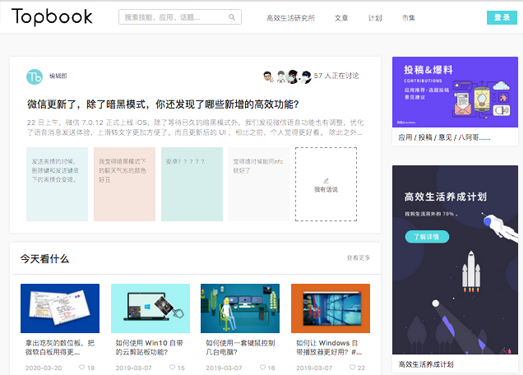Open comment card mentioning nfc
The image size is (523, 375).
(258, 184)
